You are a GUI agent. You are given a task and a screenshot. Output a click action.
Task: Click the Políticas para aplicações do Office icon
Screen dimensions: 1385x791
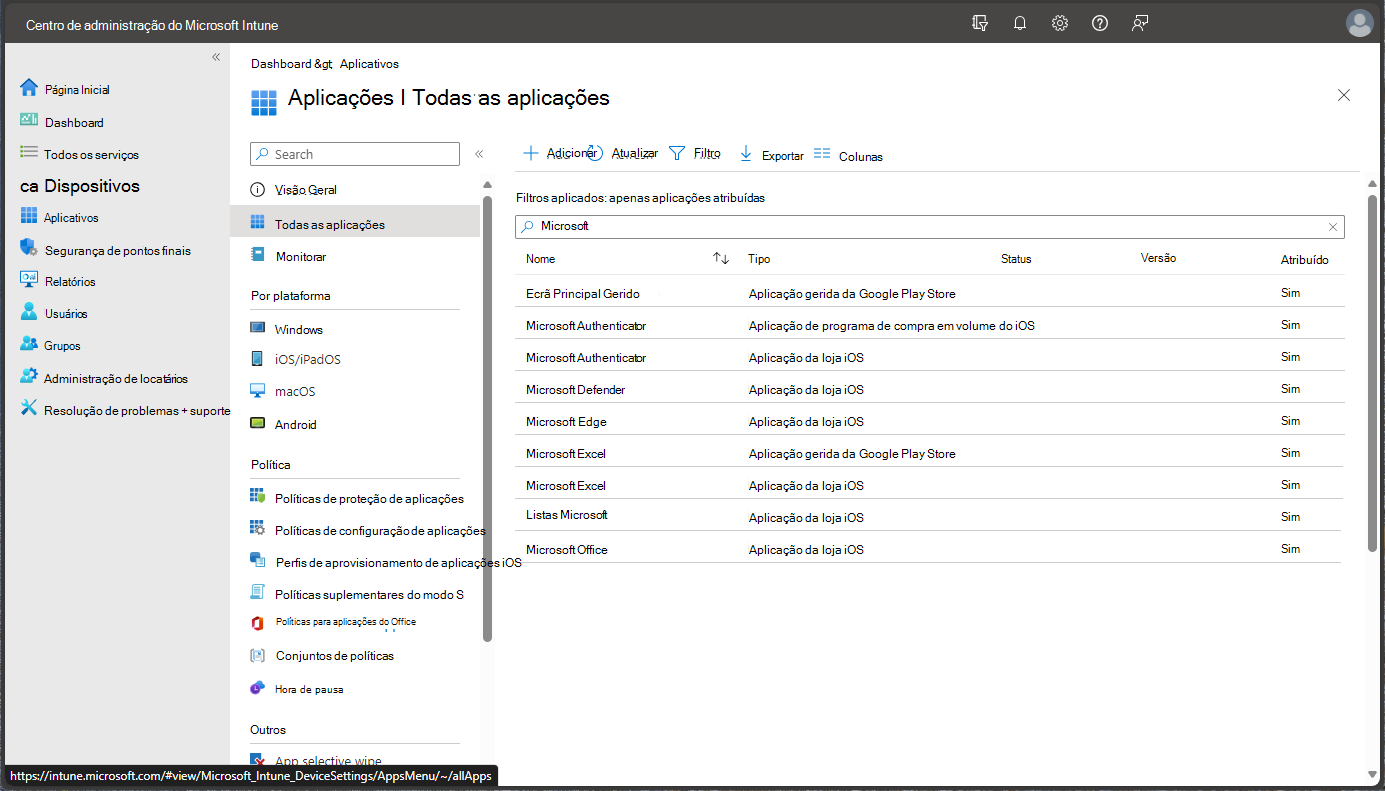click(258, 622)
